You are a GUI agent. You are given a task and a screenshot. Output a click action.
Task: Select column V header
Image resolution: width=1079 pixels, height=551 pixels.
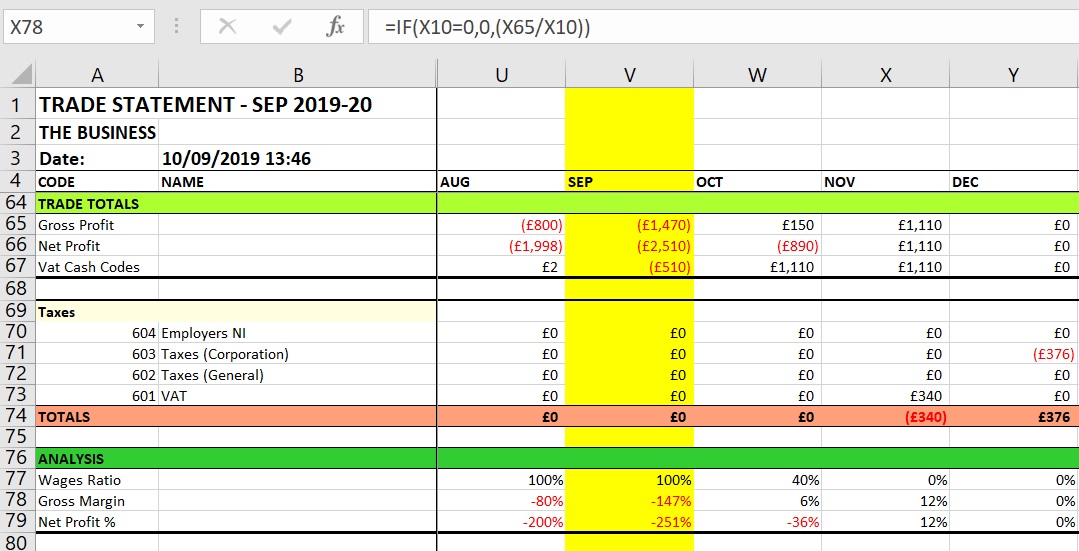point(629,74)
